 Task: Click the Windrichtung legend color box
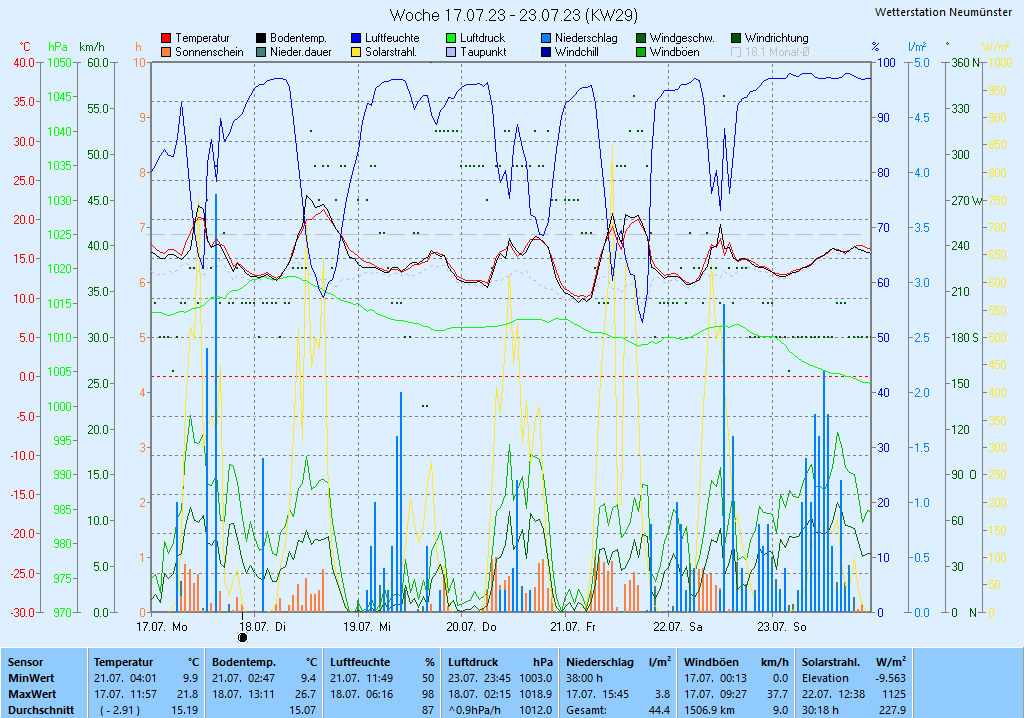736,39
